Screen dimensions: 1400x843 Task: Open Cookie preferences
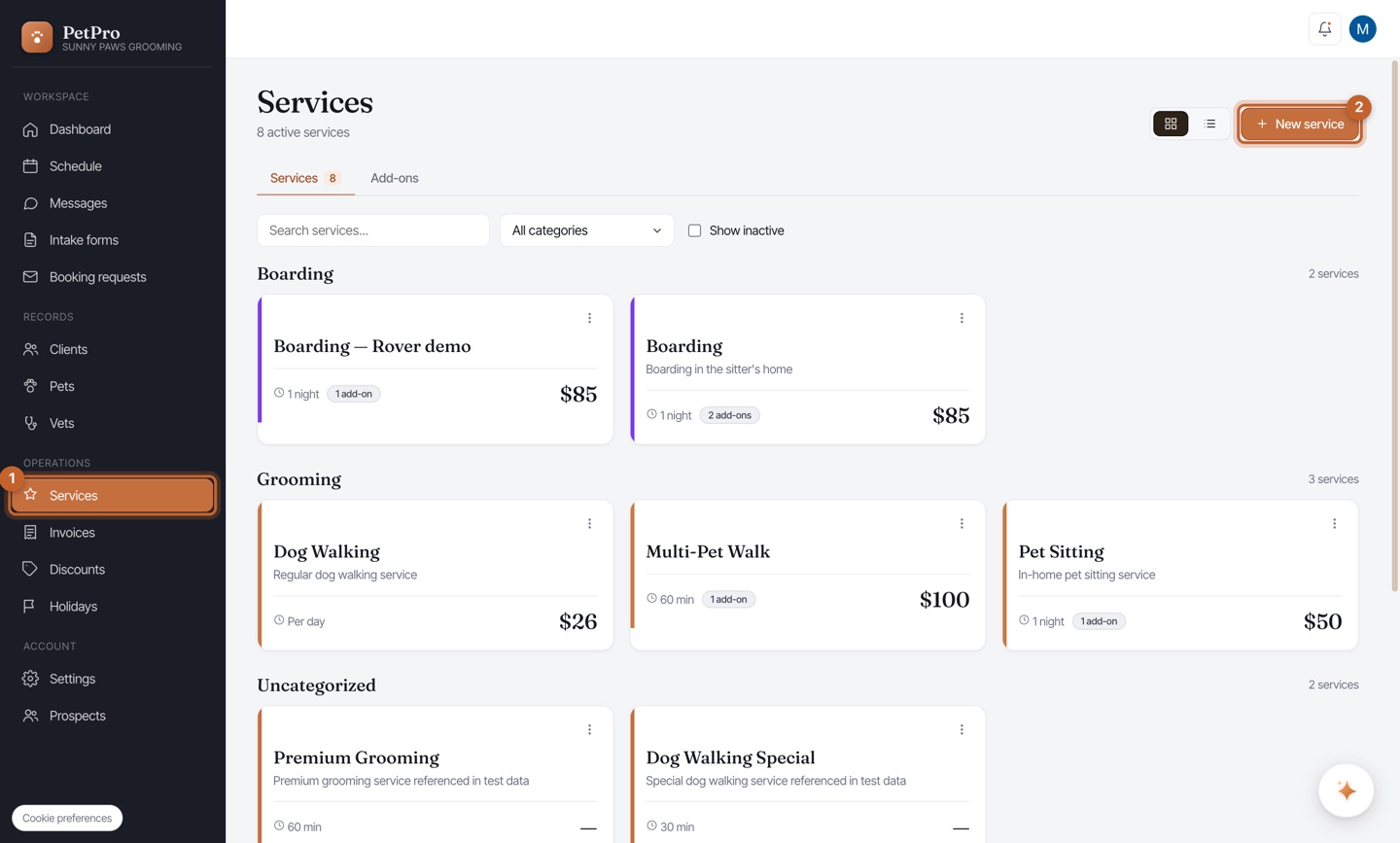point(67,818)
